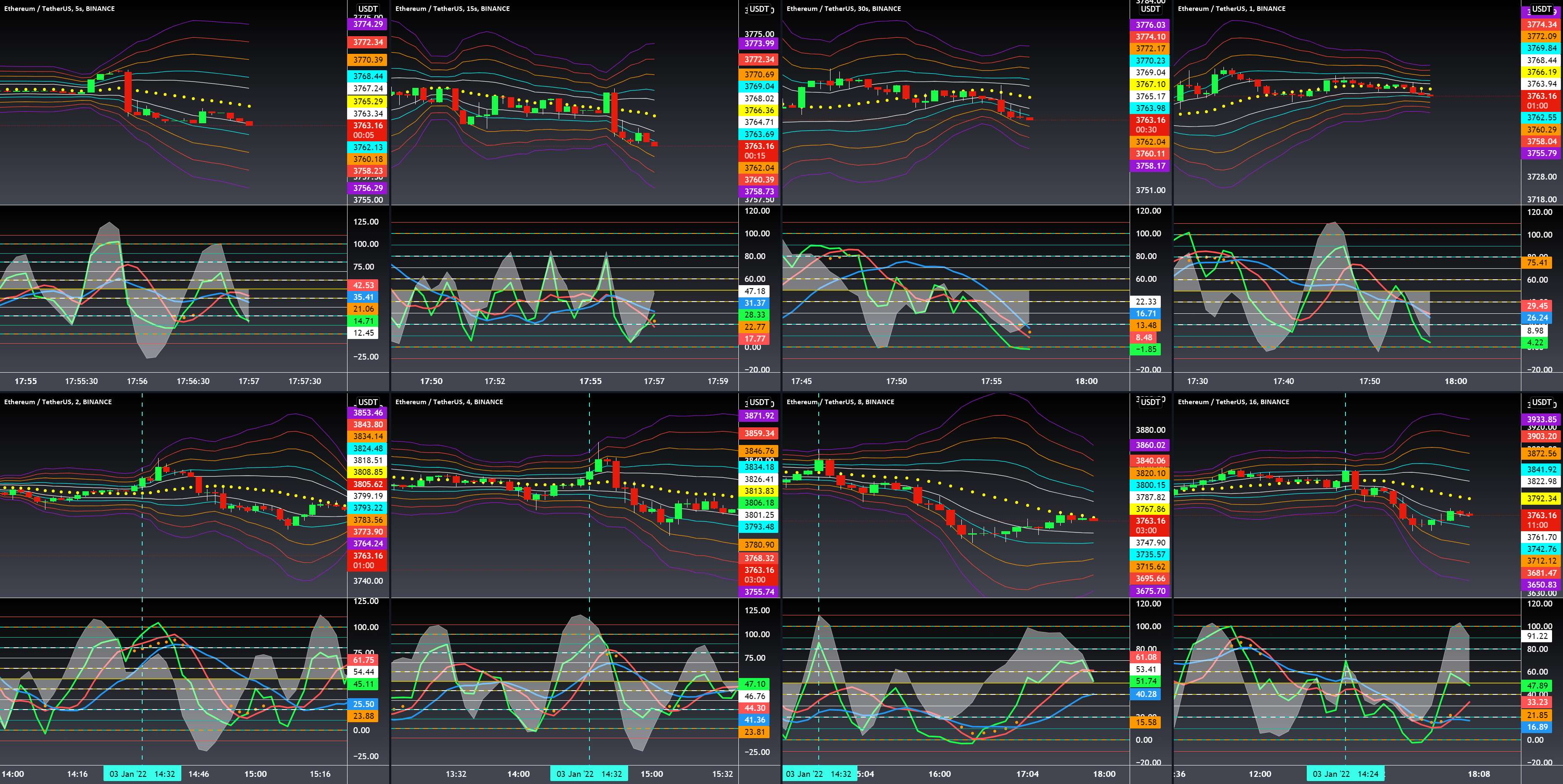Click the orange 75.41 indicator value
Image resolution: width=1563 pixels, height=784 pixels.
pyautogui.click(x=1537, y=262)
